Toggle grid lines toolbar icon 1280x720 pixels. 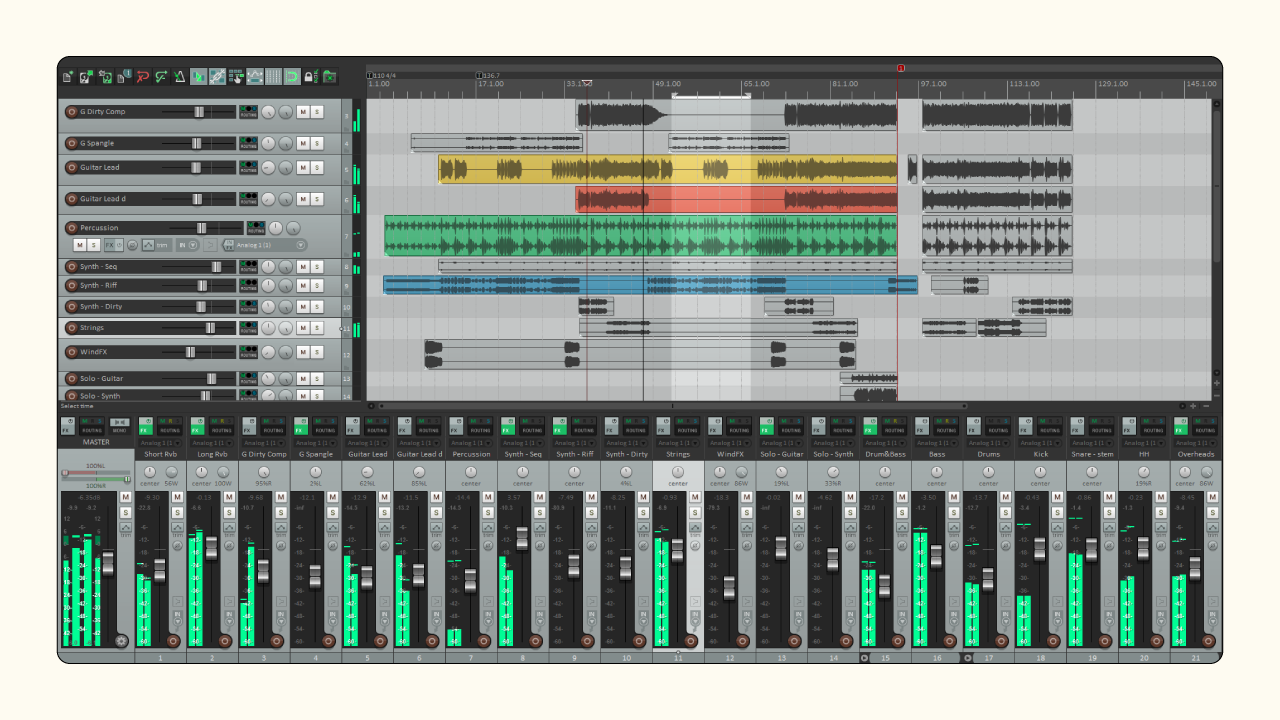273,77
